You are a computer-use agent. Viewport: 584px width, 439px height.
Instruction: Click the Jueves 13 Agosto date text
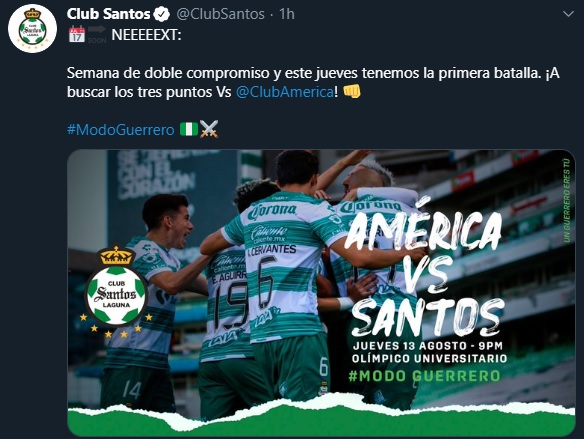pyautogui.click(x=428, y=346)
